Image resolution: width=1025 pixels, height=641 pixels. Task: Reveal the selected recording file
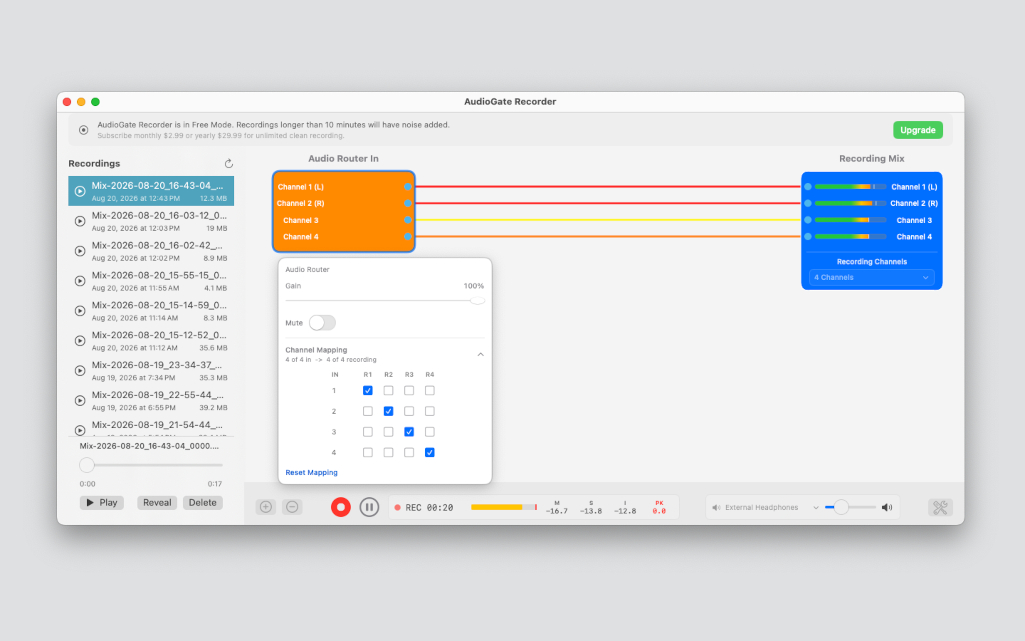point(157,502)
